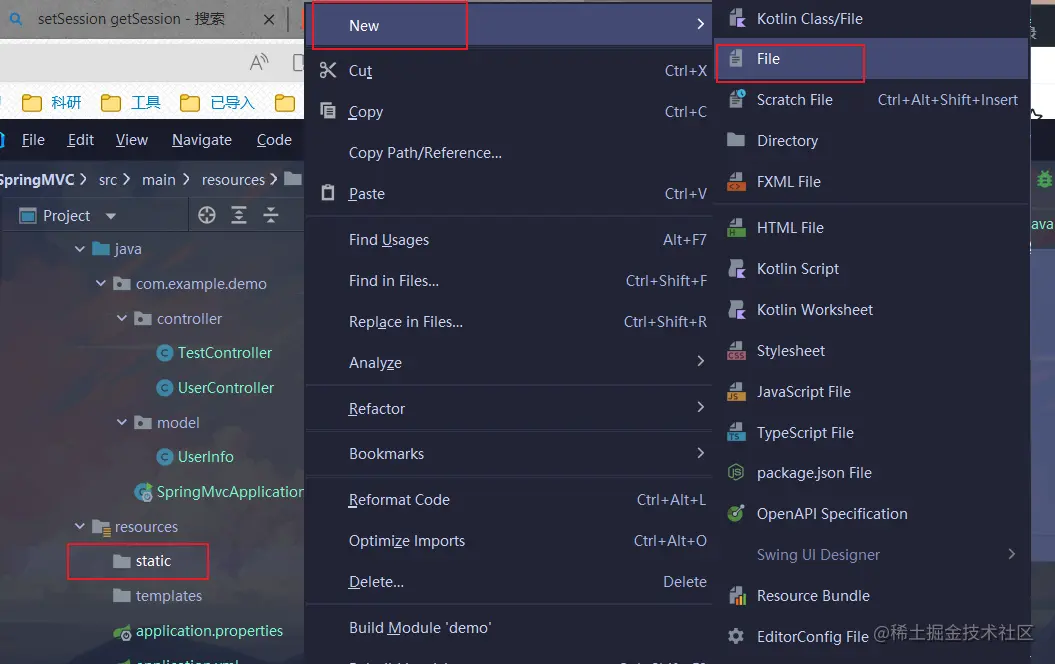Viewport: 1055px width, 664px height.
Task: Collapse the controller package
Action: click(122, 318)
